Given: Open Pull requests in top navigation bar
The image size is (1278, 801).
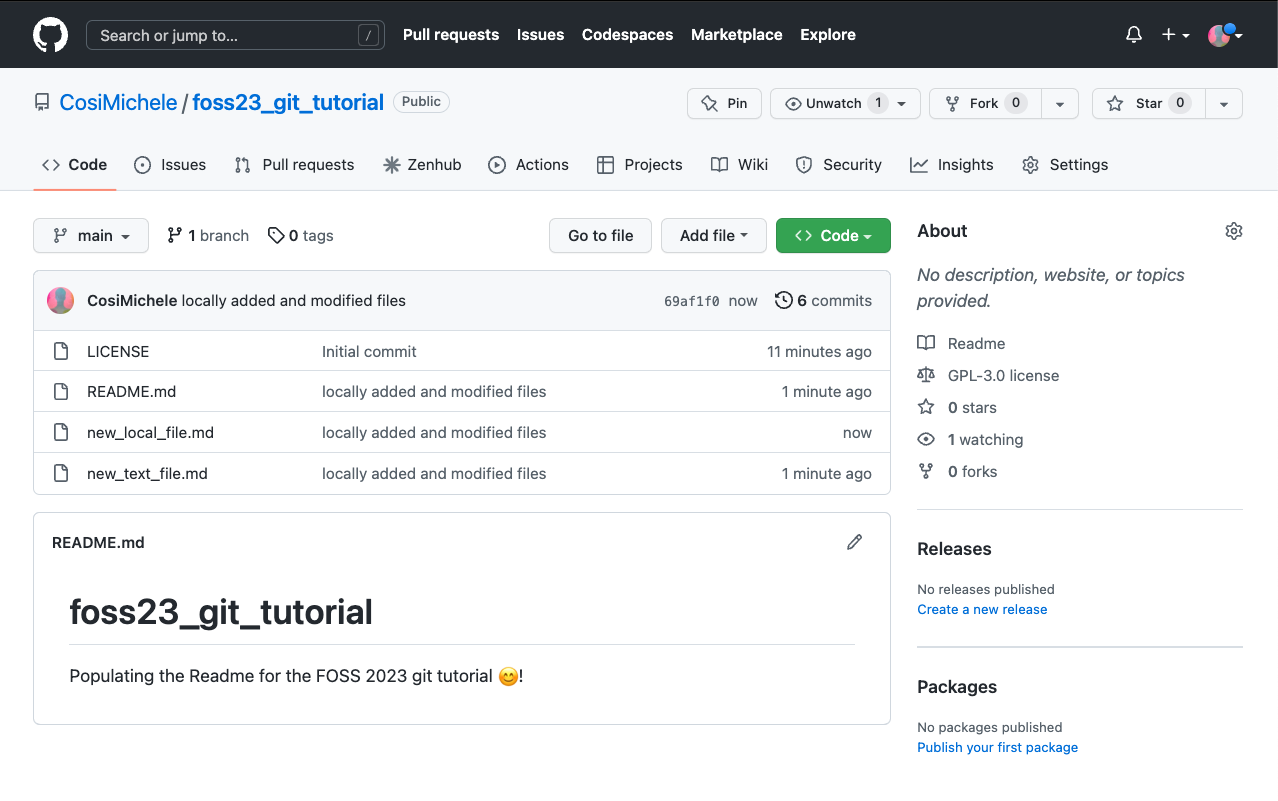Looking at the screenshot, I should pyautogui.click(x=451, y=35).
